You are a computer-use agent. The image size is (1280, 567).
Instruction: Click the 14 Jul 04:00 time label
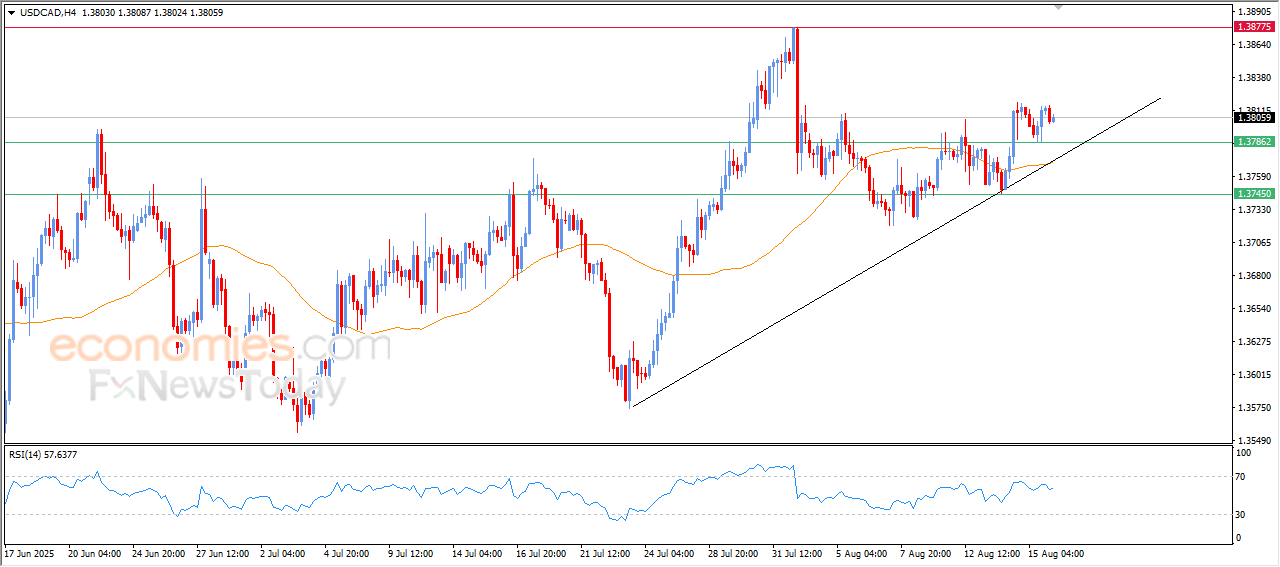pos(476,553)
